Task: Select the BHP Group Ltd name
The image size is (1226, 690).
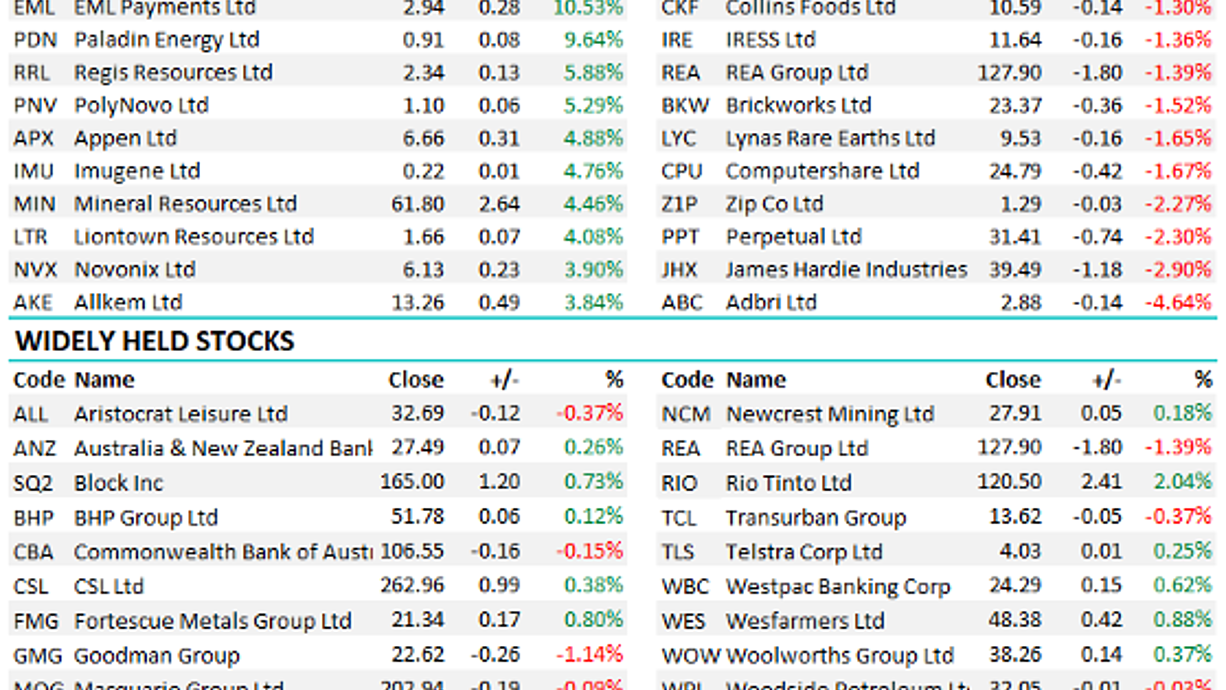Action: coord(145,518)
